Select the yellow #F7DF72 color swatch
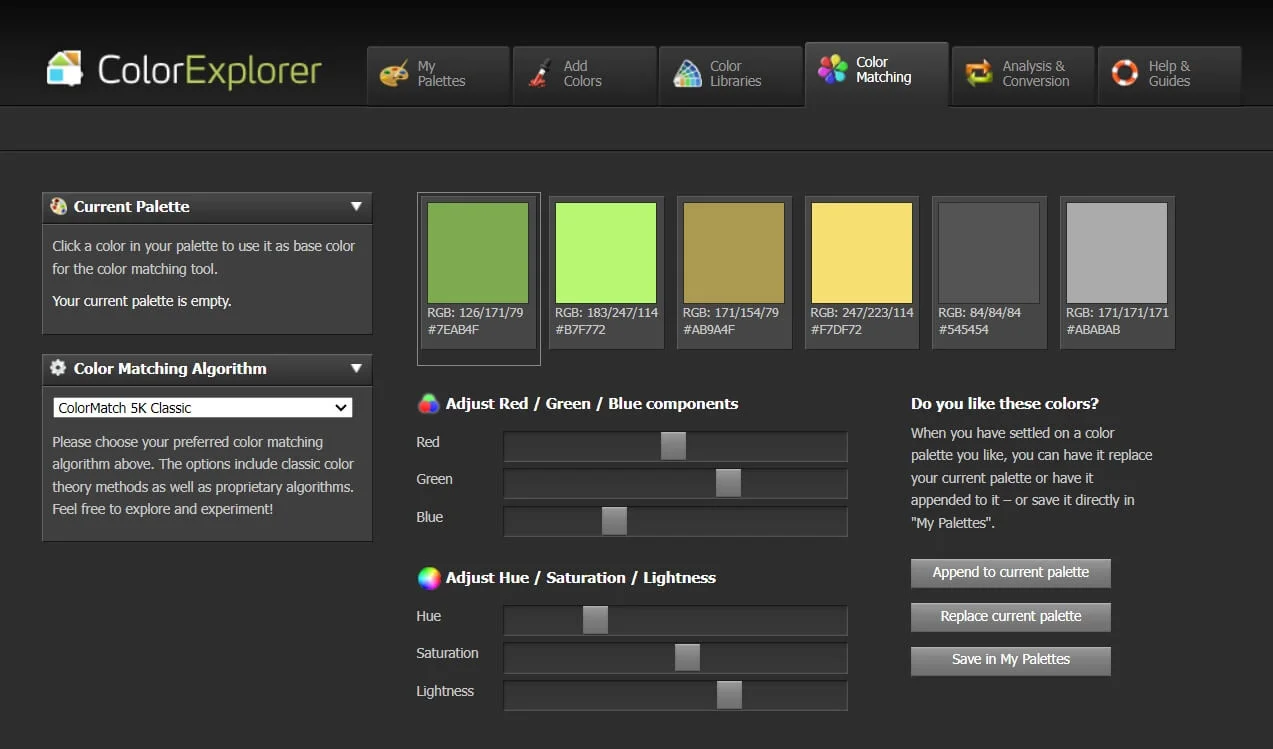Viewport: 1273px width, 749px height. tap(861, 253)
